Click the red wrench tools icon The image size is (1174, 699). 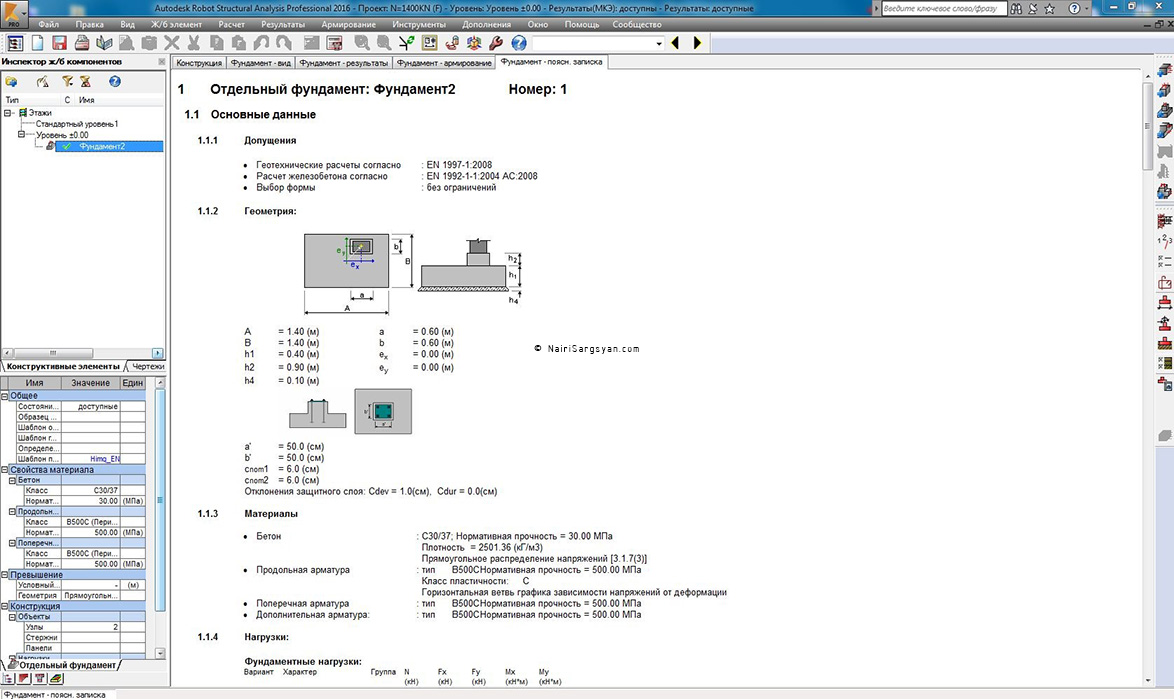pyautogui.click(x=496, y=43)
